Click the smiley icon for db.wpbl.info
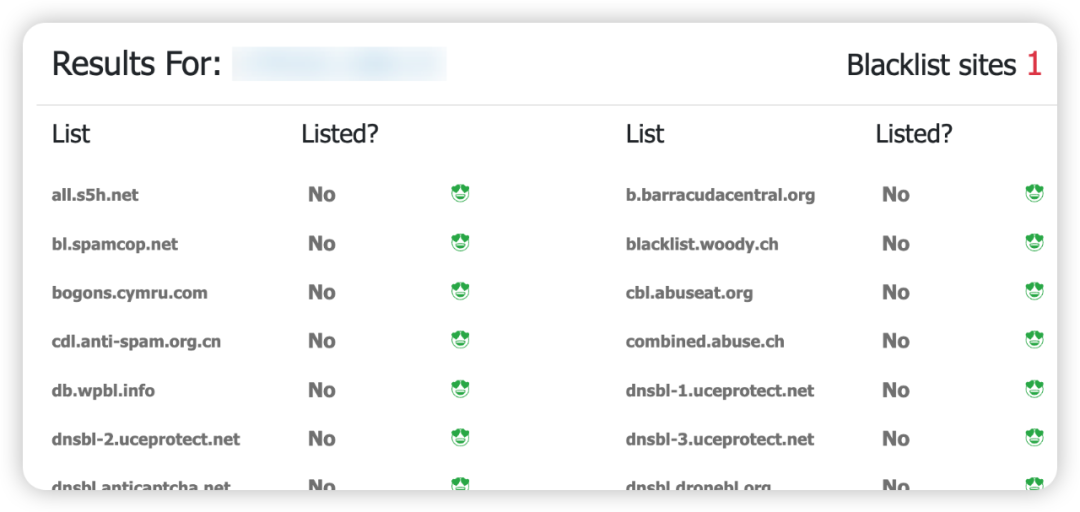This screenshot has height=512, width=1080. 460,389
